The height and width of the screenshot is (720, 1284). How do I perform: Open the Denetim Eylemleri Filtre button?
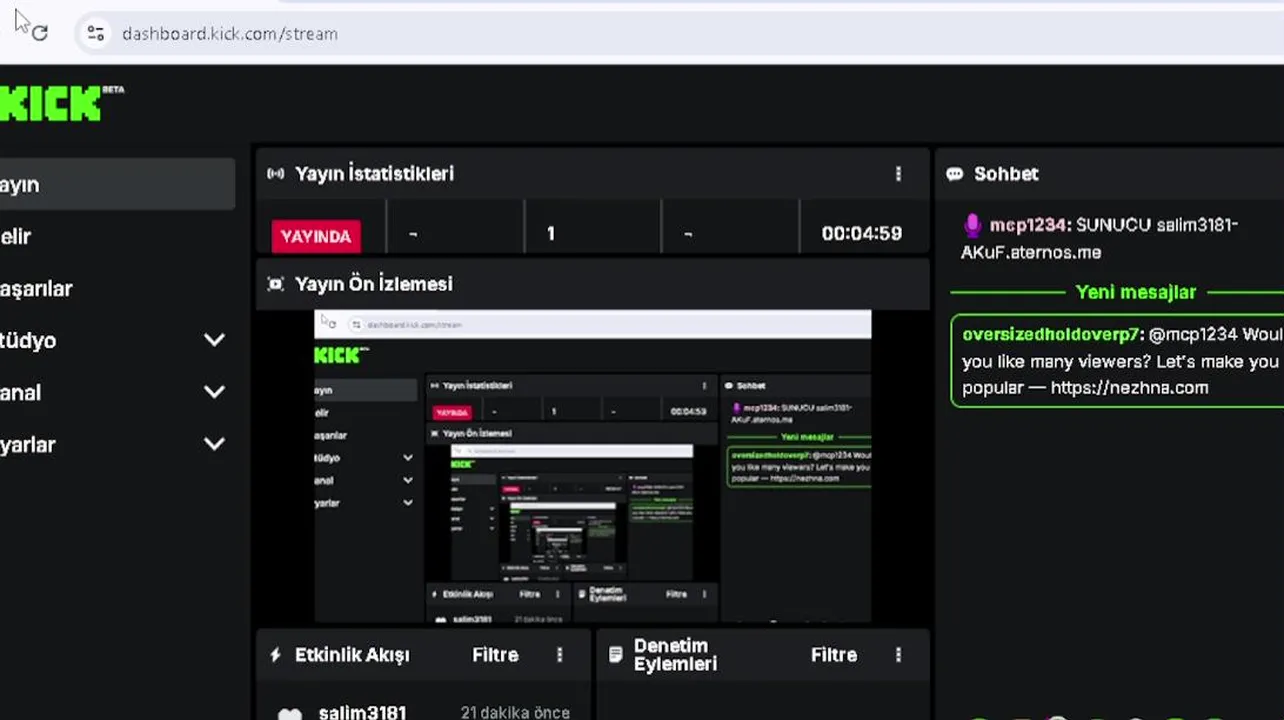pyautogui.click(x=834, y=655)
